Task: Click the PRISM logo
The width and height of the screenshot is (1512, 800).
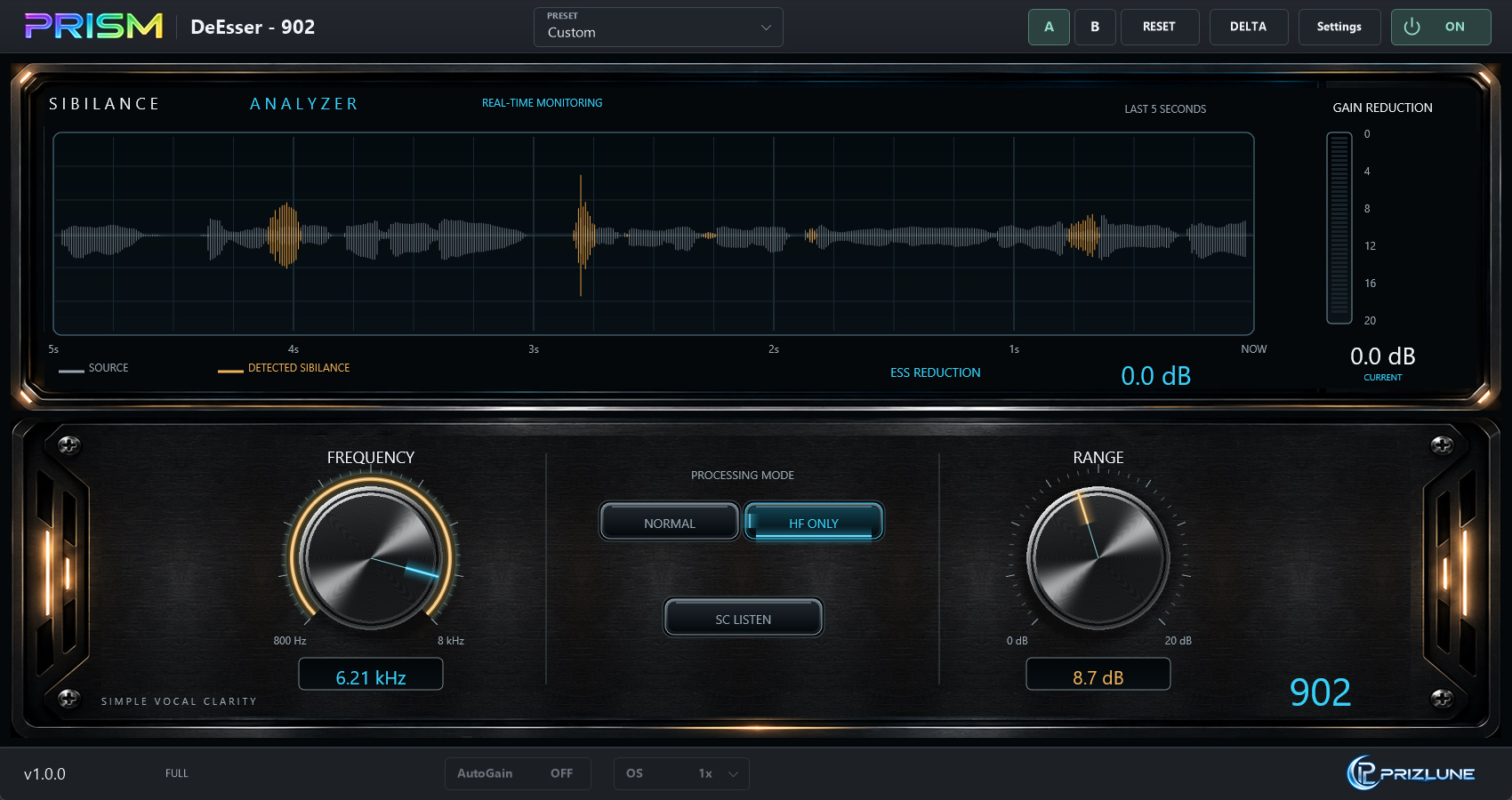Action: click(x=93, y=26)
